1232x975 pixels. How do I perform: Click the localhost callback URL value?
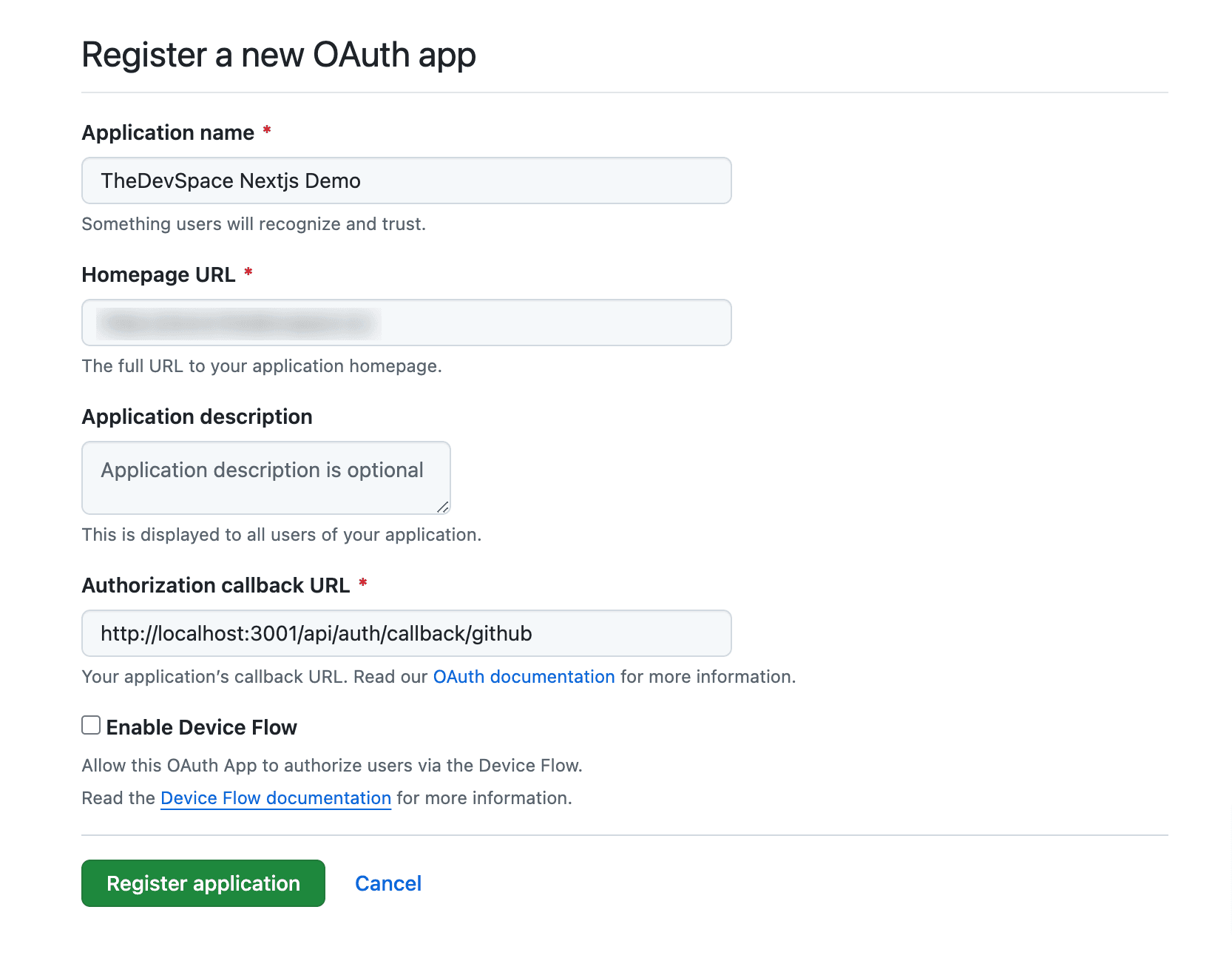pos(317,633)
